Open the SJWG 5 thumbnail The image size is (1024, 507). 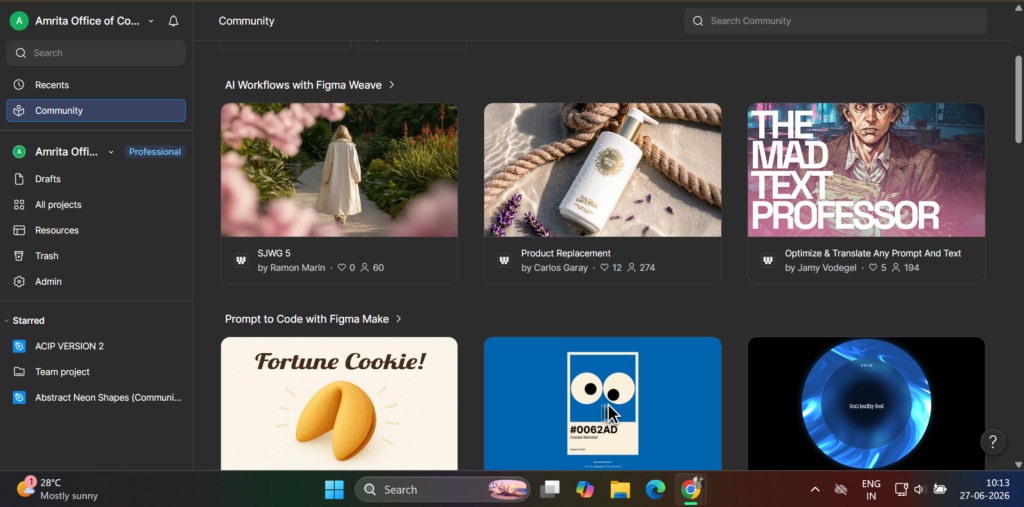click(339, 170)
